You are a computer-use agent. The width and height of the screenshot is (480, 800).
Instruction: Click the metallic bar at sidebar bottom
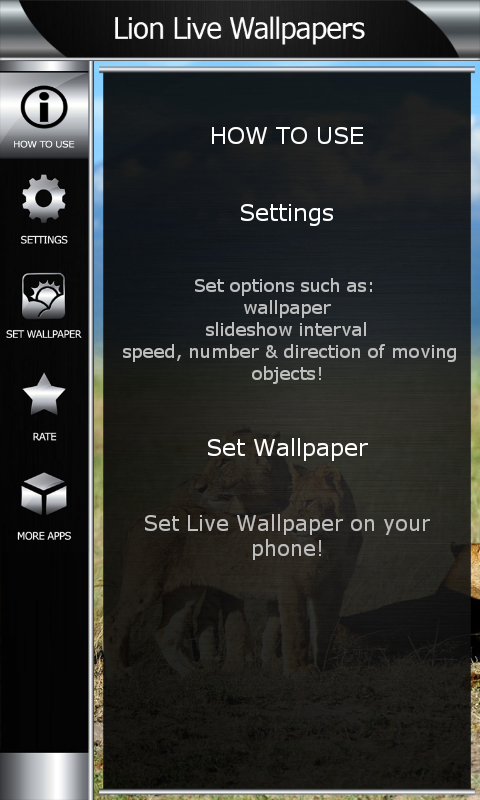tap(44, 776)
